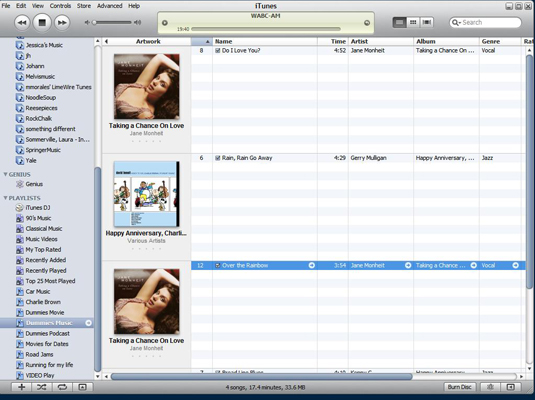
Task: Click the arrow beside Dummies Music playlist
Action: tap(88, 323)
